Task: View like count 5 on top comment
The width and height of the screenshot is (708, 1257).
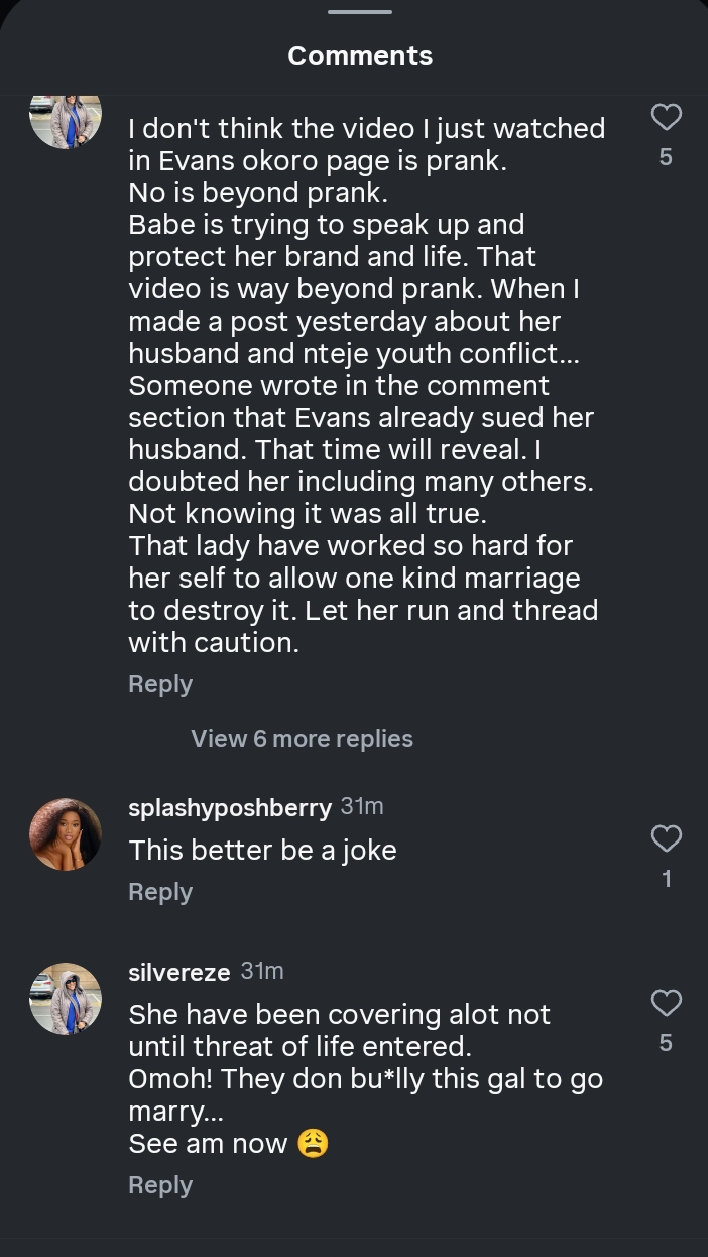Action: coord(666,157)
